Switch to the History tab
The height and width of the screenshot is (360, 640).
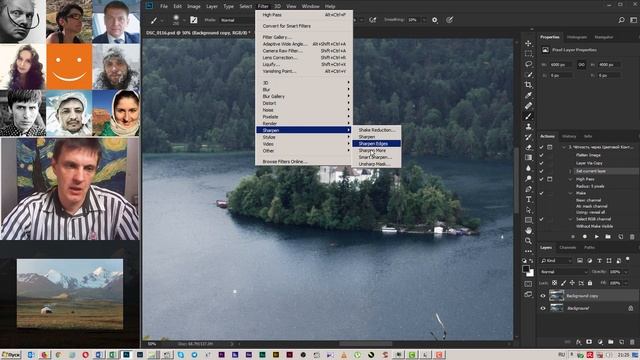(569, 136)
